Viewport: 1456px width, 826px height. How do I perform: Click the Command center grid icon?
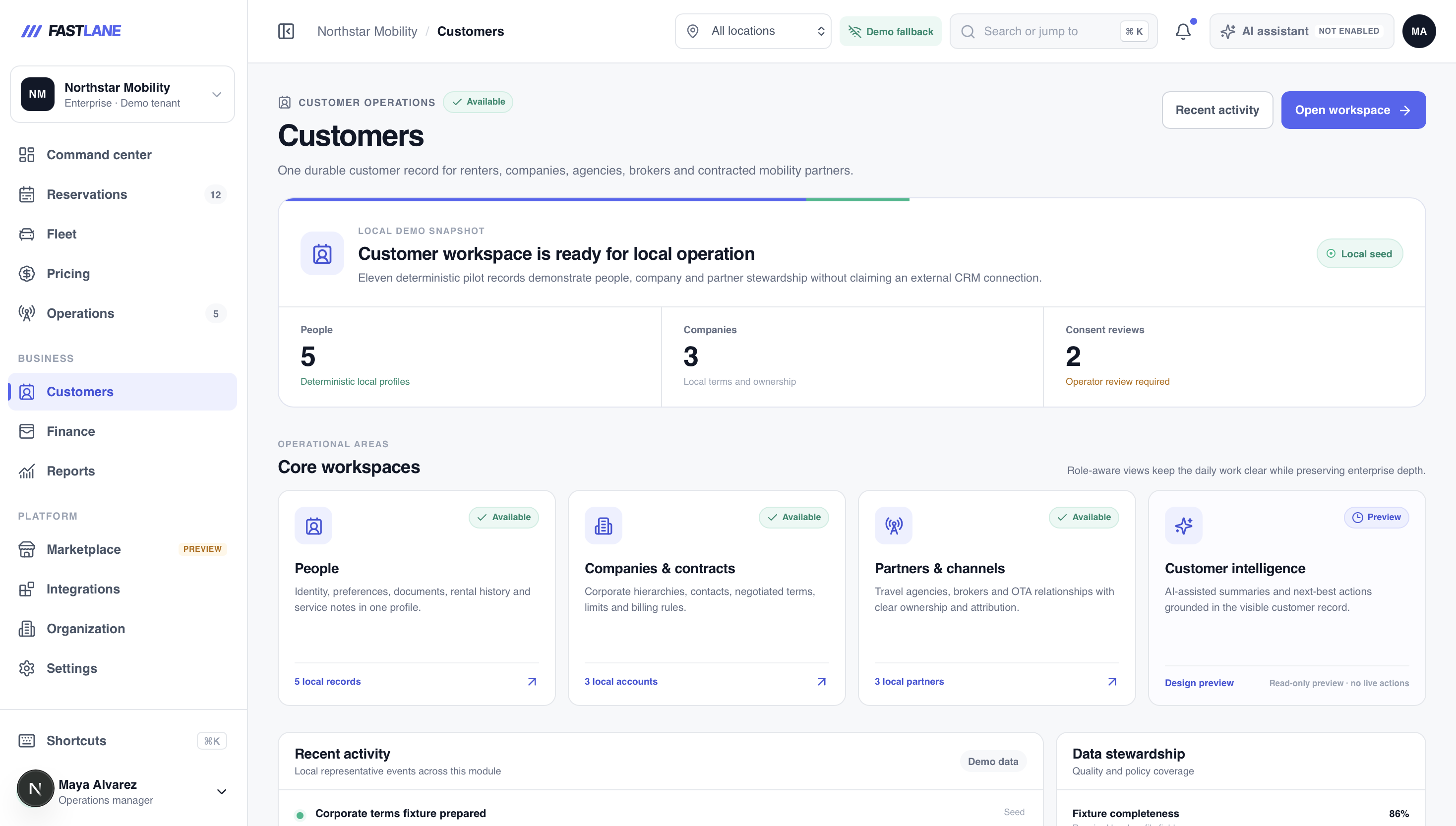click(x=27, y=155)
